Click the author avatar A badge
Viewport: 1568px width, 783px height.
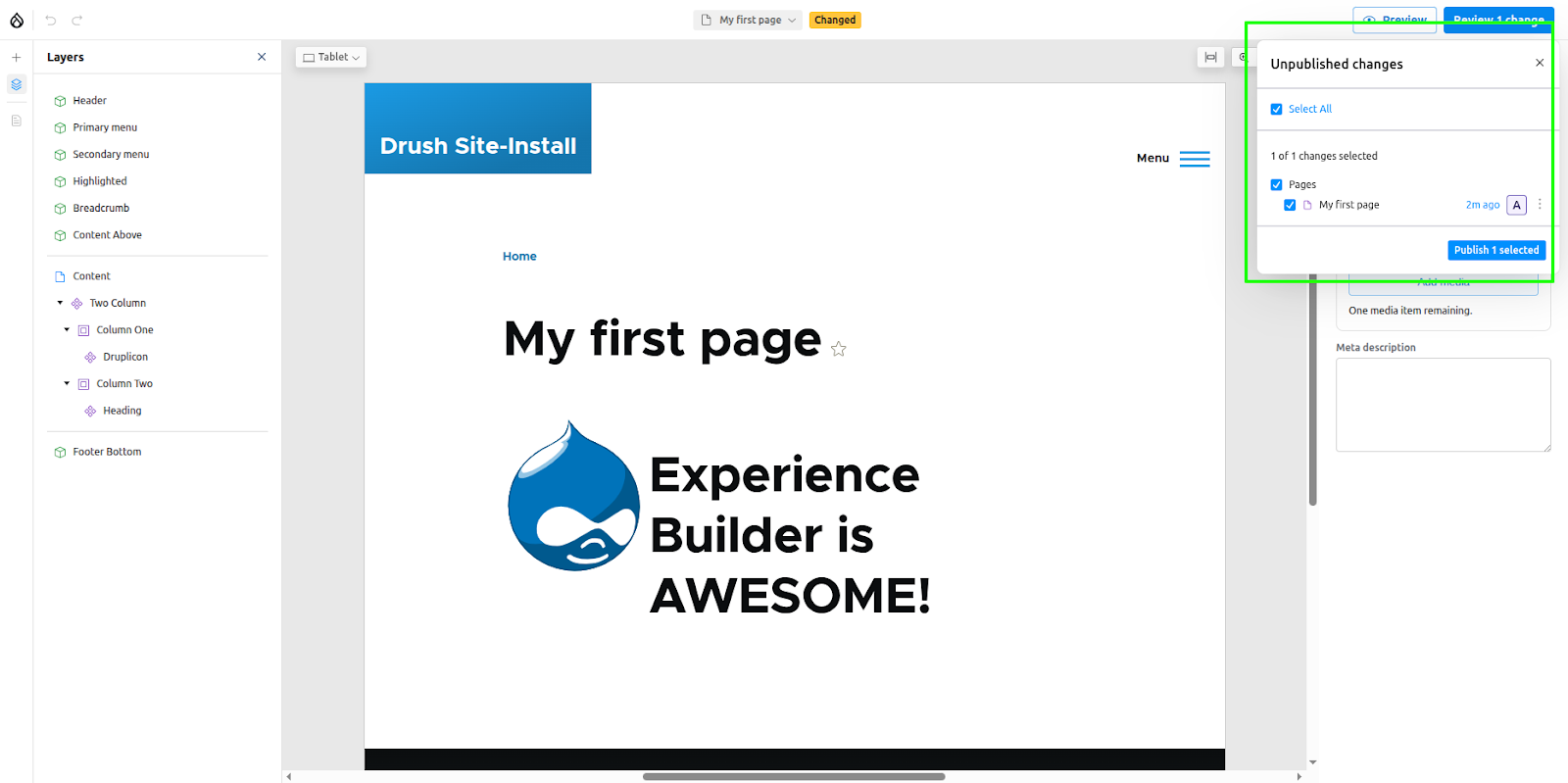coord(1516,205)
